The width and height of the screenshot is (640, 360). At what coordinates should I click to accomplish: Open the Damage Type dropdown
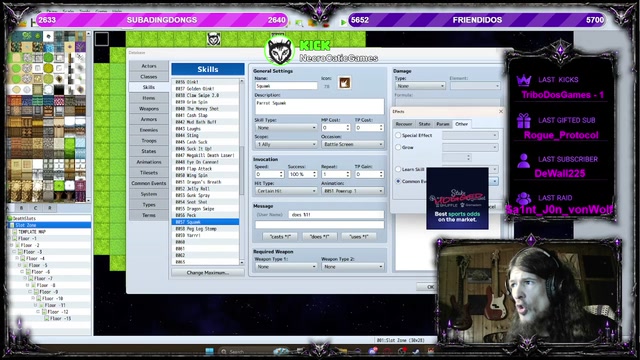(420, 86)
